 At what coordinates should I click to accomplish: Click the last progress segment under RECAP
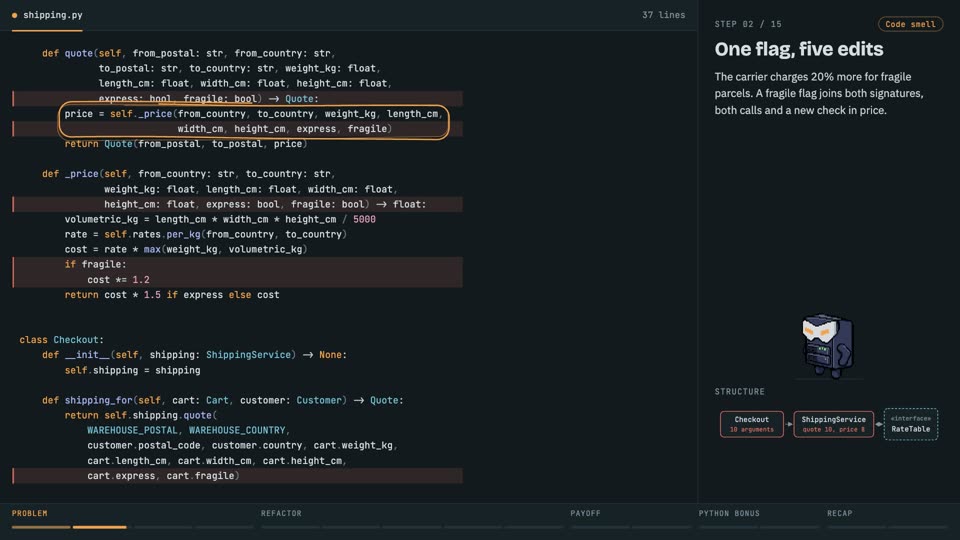pos(917,527)
